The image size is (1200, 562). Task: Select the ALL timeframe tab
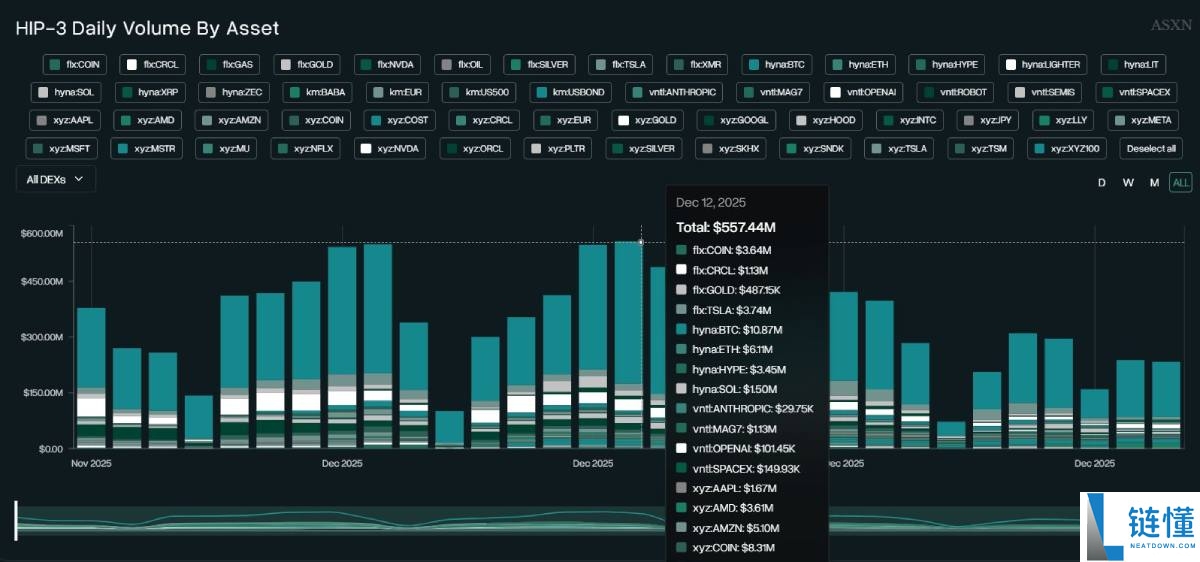coord(1181,182)
